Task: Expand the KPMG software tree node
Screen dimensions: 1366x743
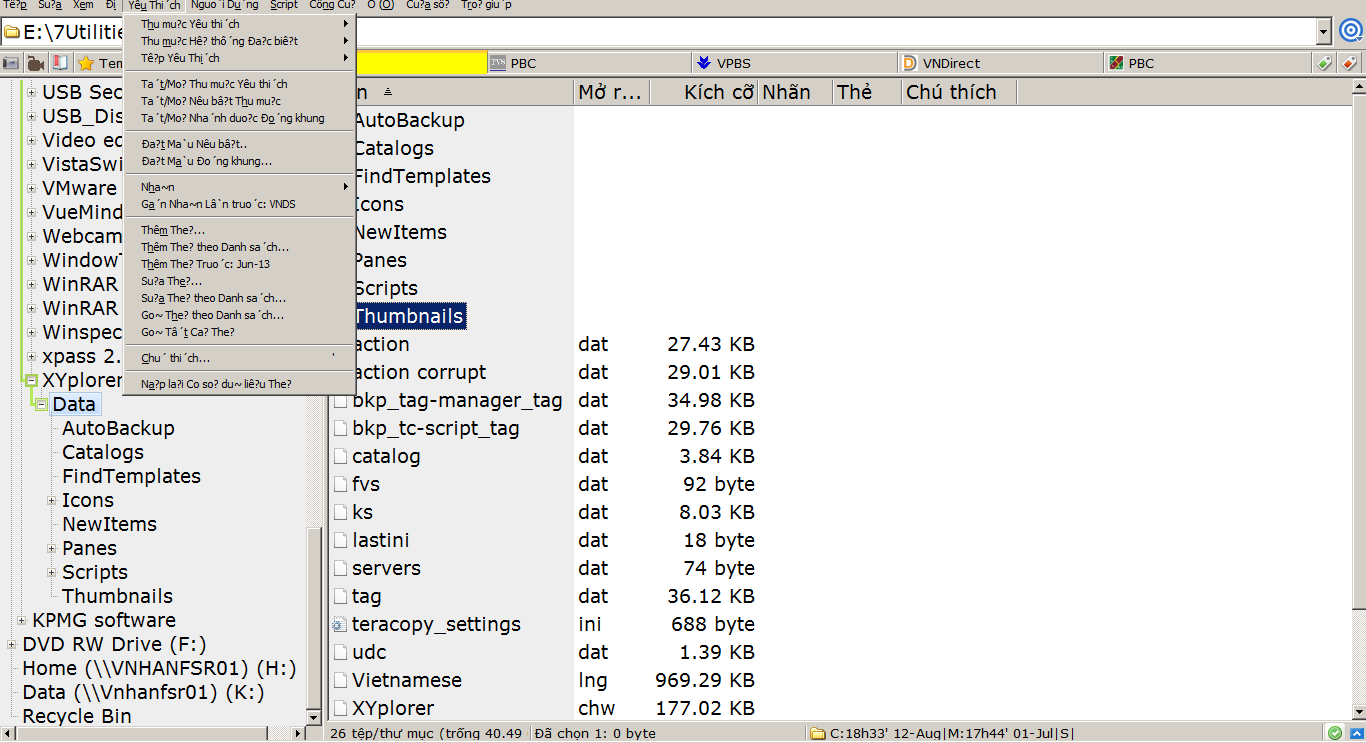Action: click(22, 621)
